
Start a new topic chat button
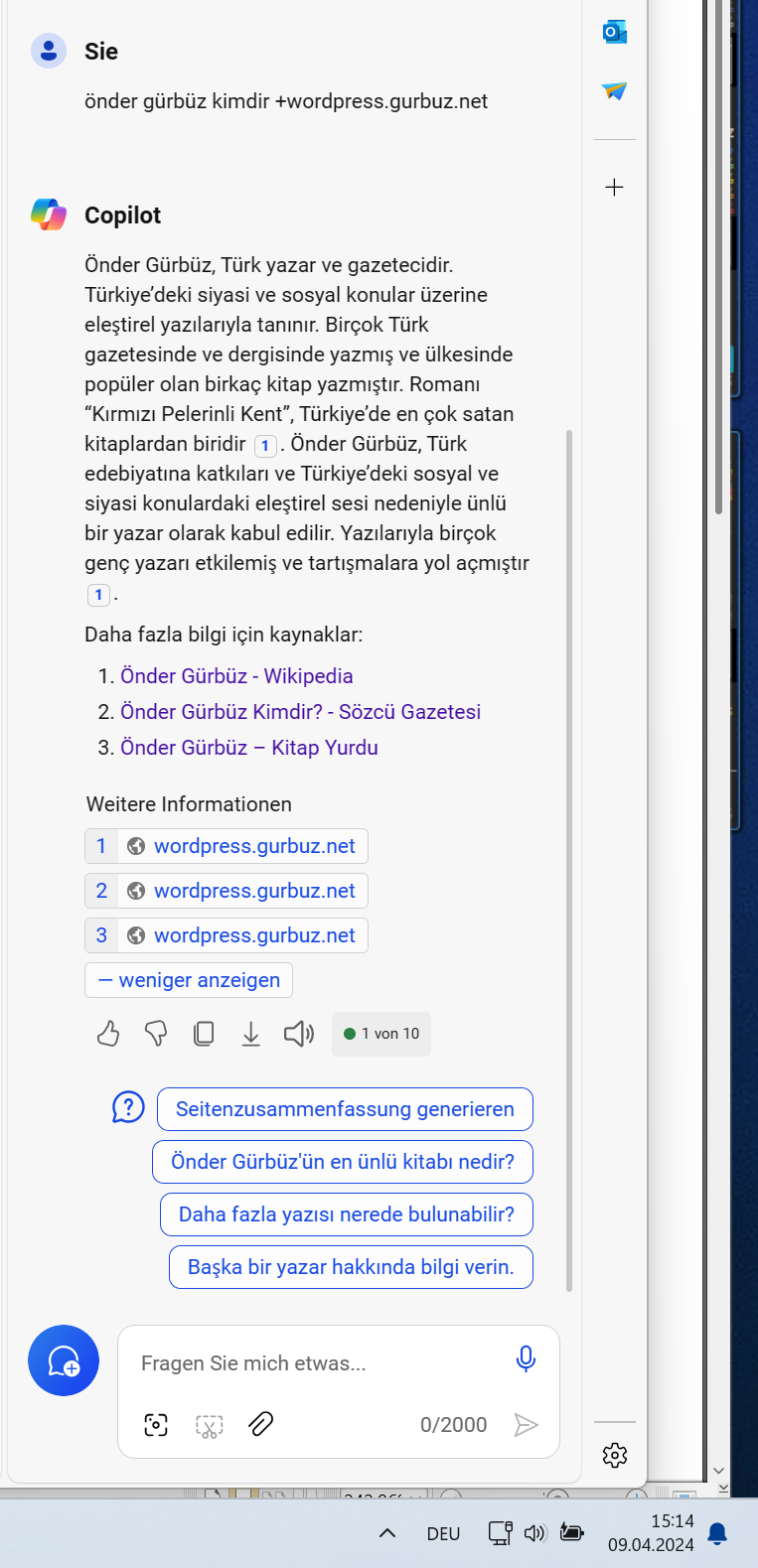coord(64,1360)
